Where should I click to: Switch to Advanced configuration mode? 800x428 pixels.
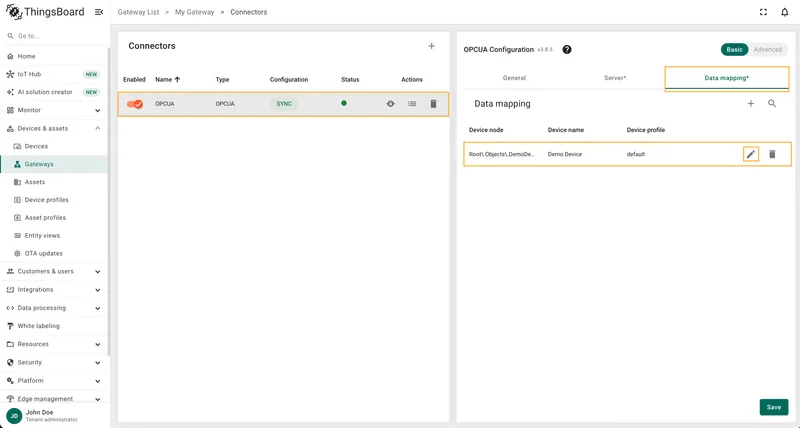click(x=767, y=49)
